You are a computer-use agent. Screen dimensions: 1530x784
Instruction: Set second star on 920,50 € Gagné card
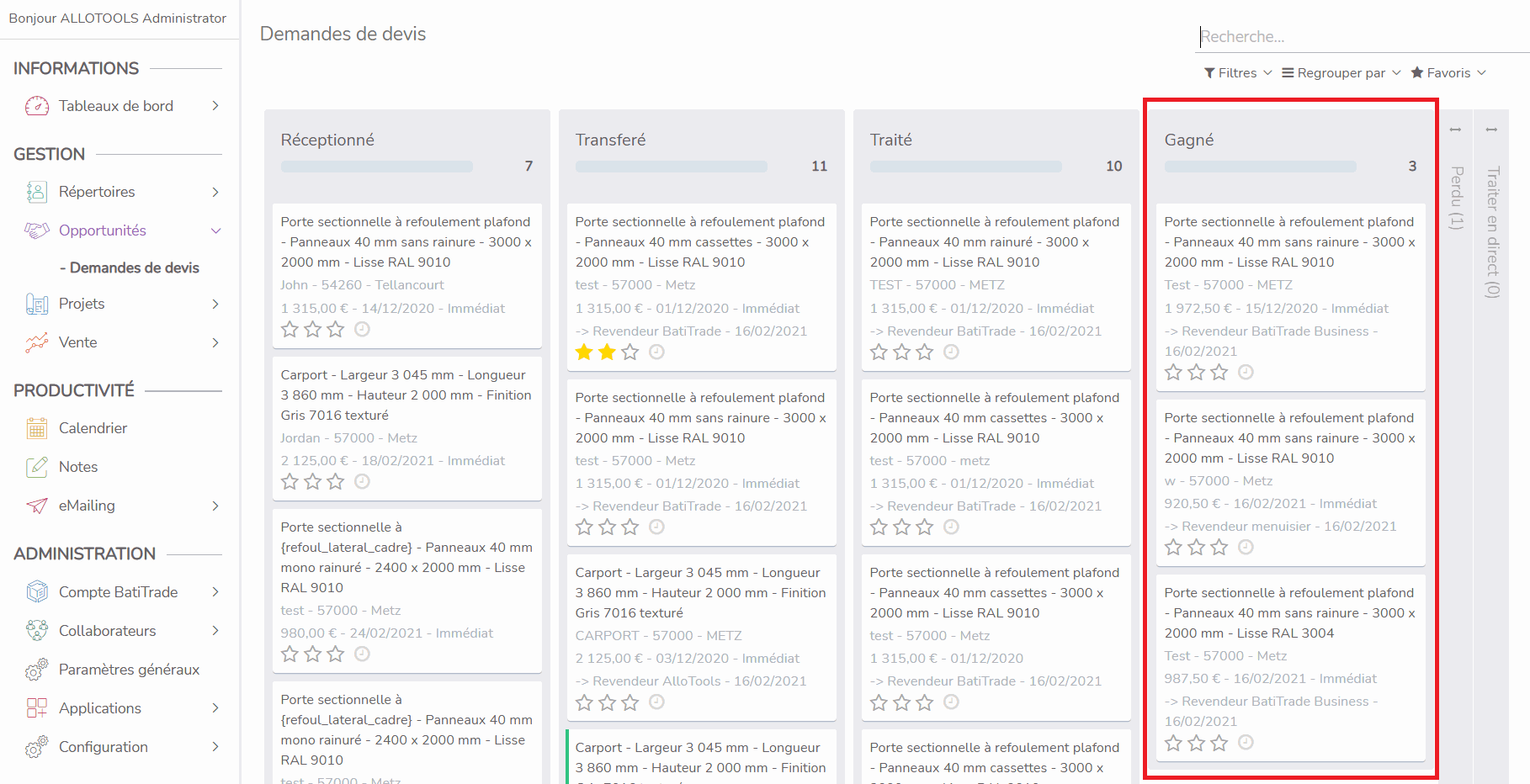(x=1197, y=547)
